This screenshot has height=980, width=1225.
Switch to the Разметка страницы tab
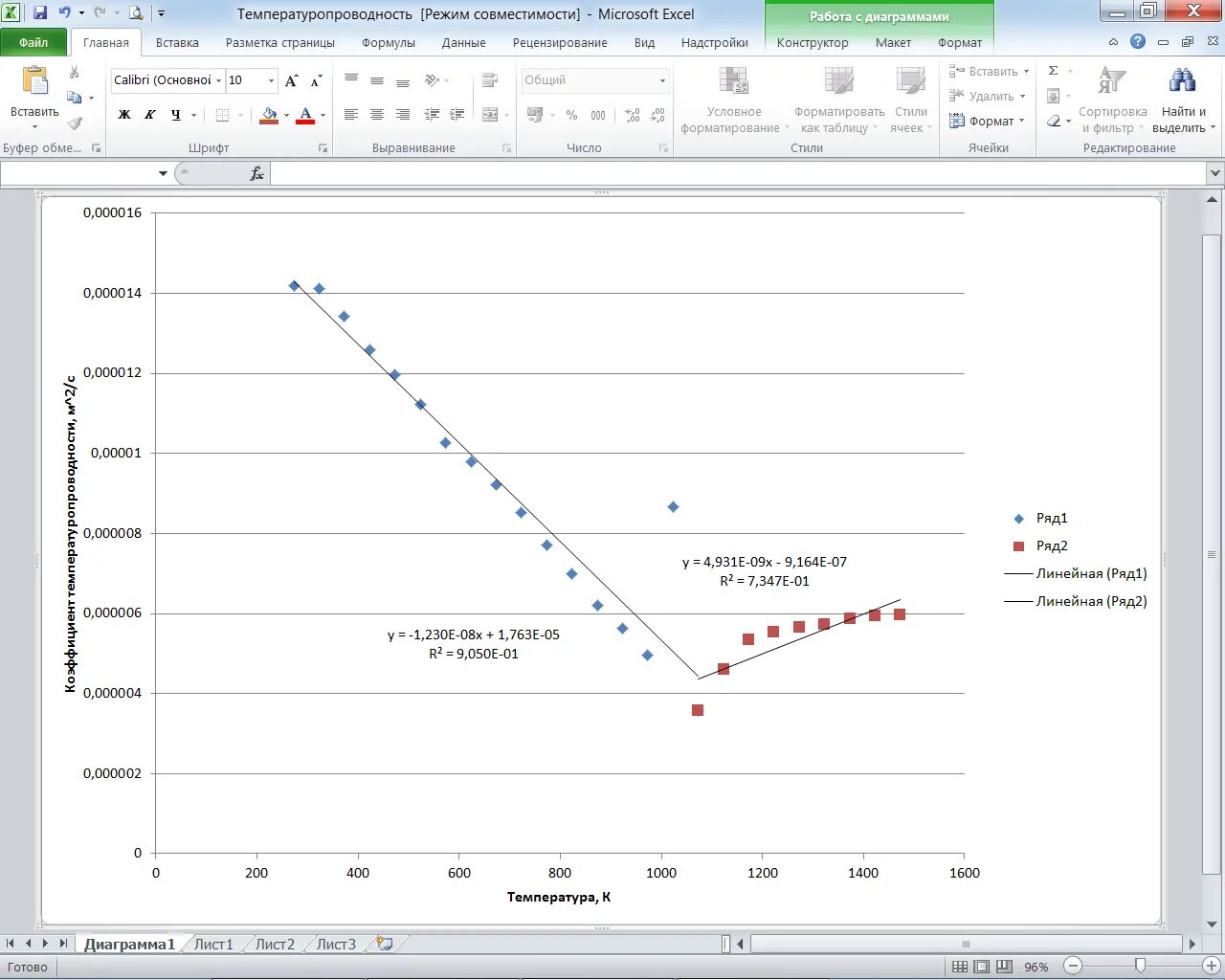280,42
